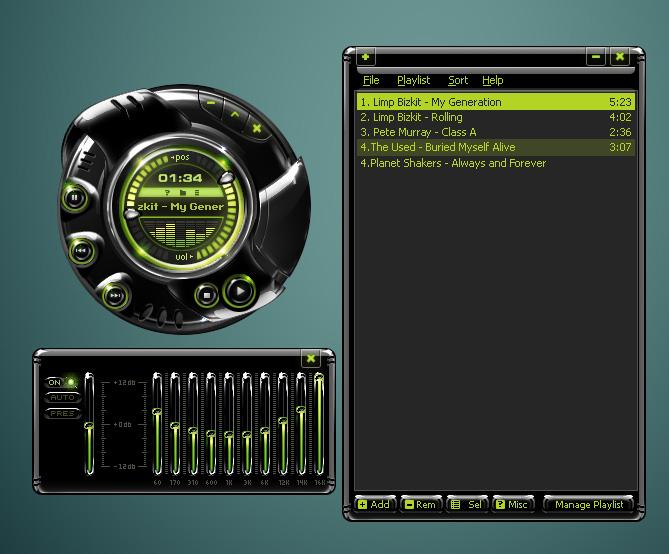Click the 16K equalizer band slider
This screenshot has width=669, height=554.
tap(319, 424)
